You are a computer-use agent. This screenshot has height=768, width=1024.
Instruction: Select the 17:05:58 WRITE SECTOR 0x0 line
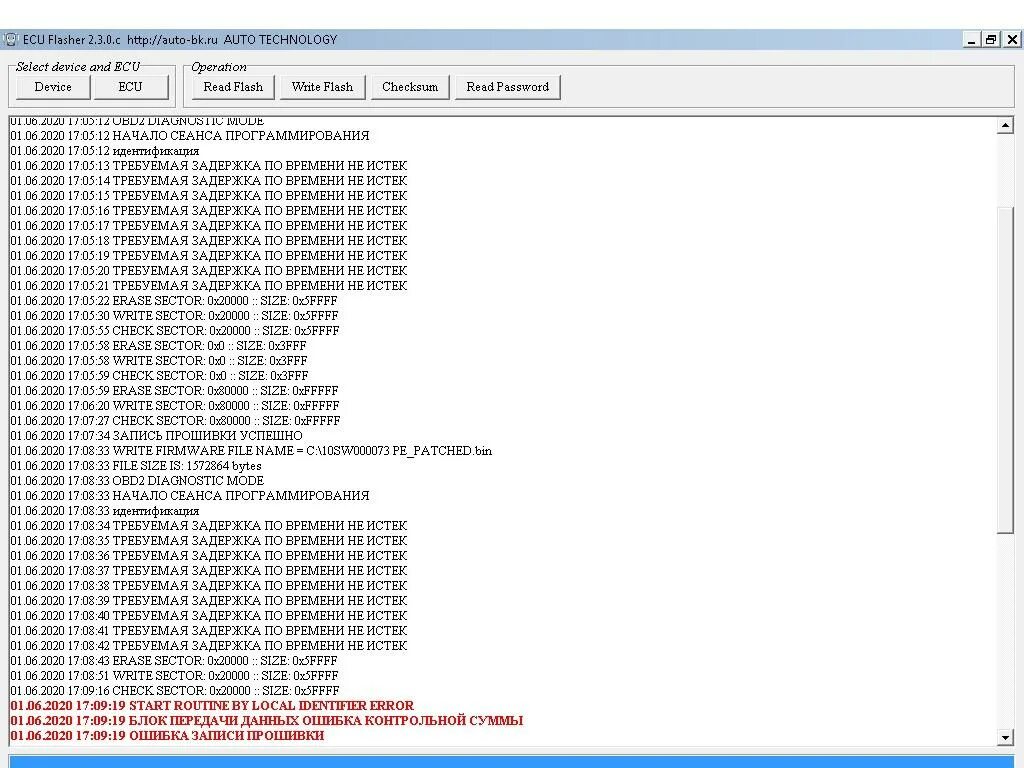159,361
